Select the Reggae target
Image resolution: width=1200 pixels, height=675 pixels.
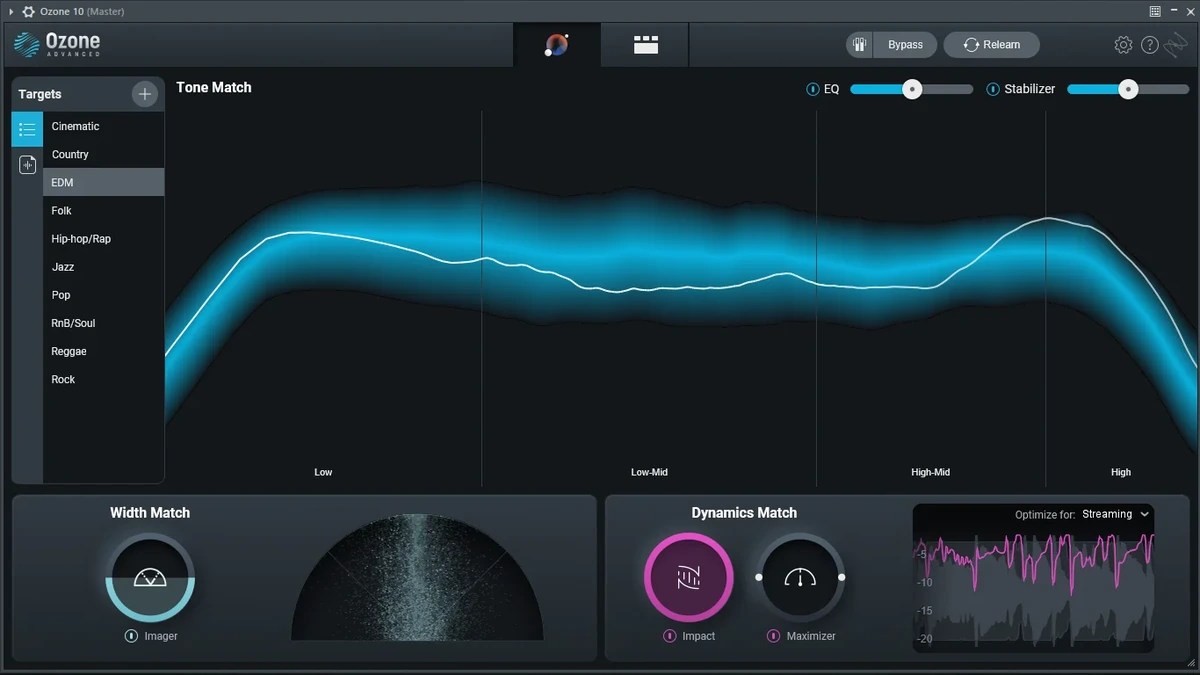click(103, 351)
